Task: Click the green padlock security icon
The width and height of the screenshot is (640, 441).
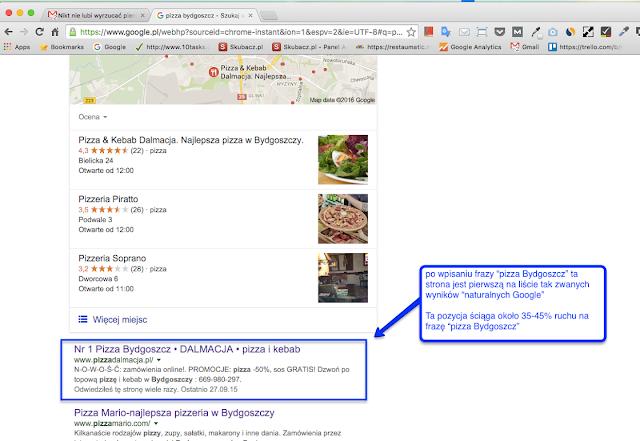Action: [73, 32]
